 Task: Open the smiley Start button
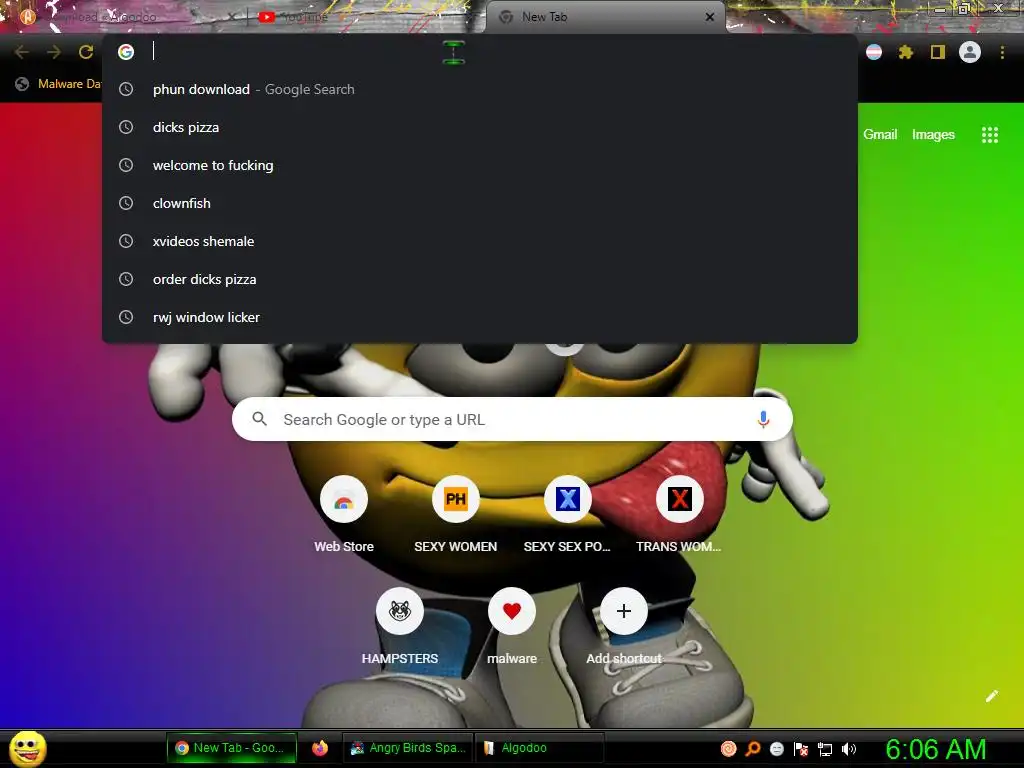(x=27, y=748)
